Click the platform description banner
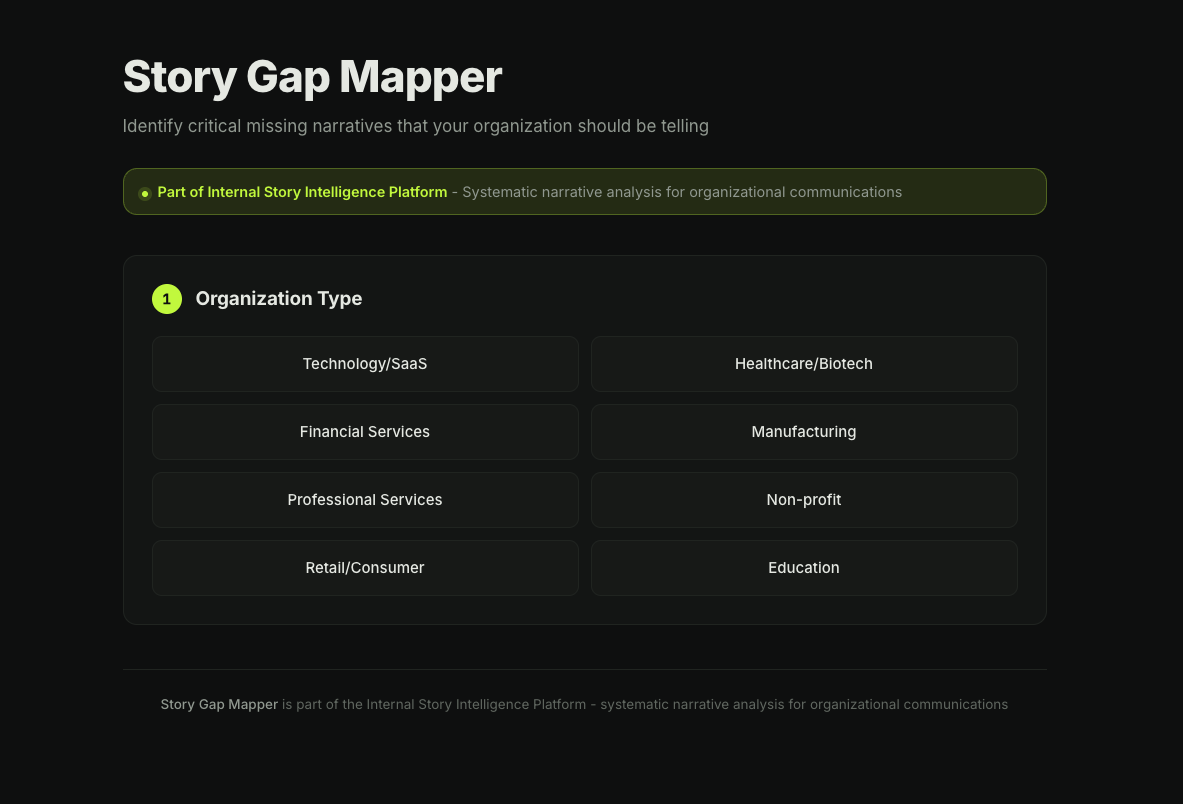The image size is (1183, 804). pyautogui.click(x=585, y=191)
